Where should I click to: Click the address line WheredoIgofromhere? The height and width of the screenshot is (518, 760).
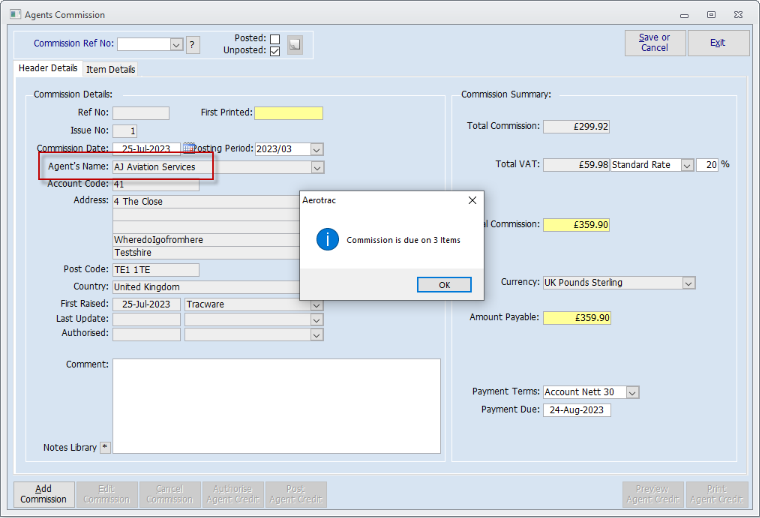[206, 240]
